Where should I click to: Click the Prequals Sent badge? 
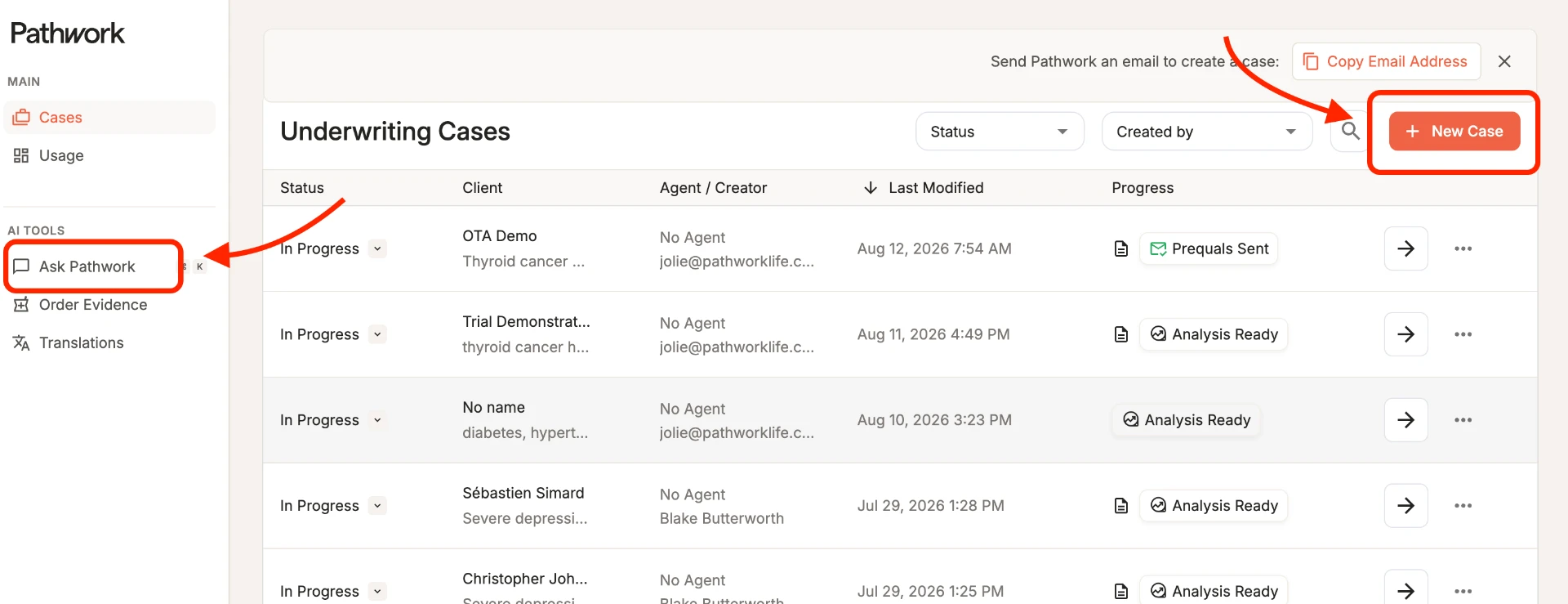click(x=1209, y=248)
